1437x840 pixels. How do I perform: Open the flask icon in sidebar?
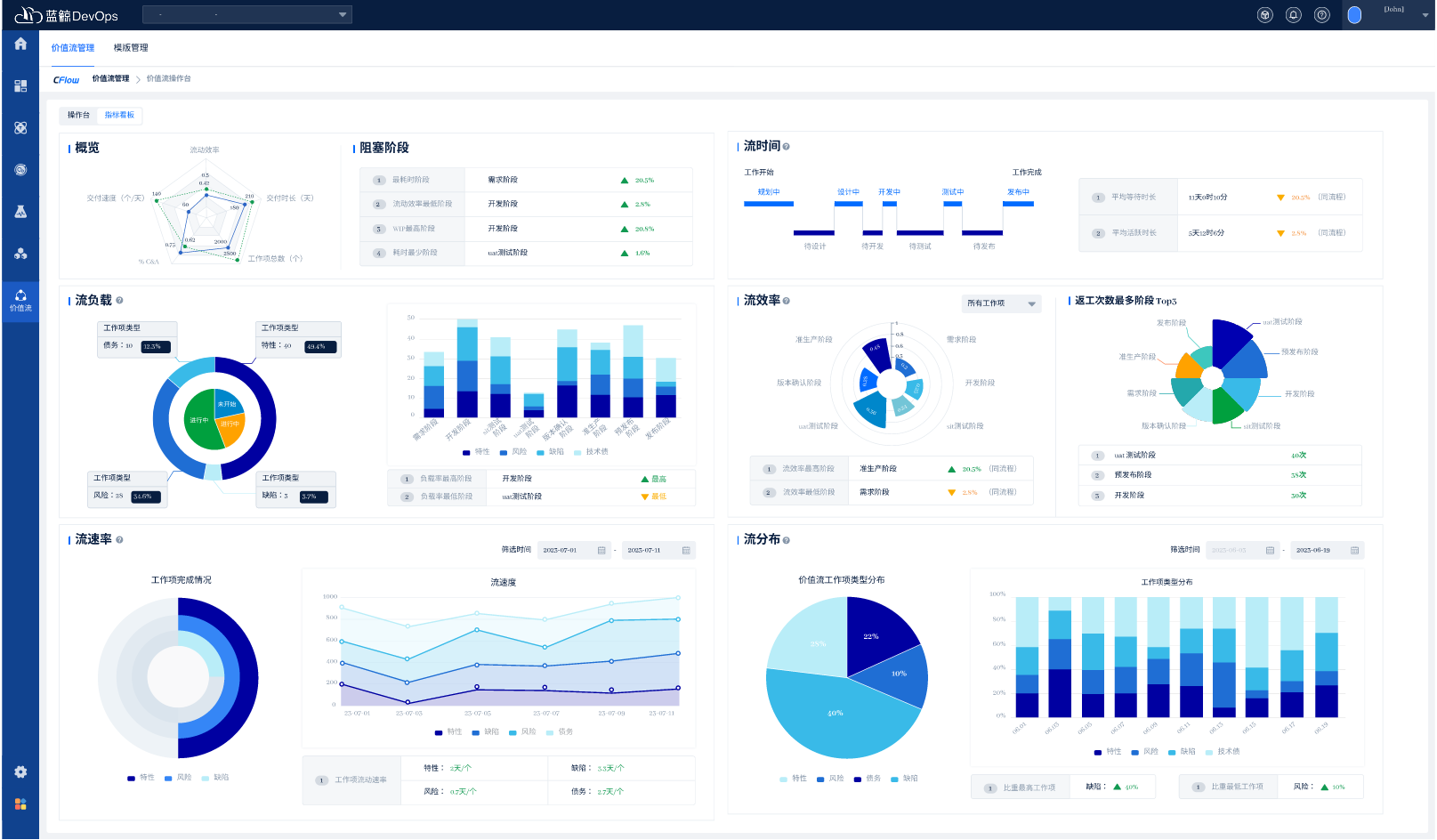20,212
